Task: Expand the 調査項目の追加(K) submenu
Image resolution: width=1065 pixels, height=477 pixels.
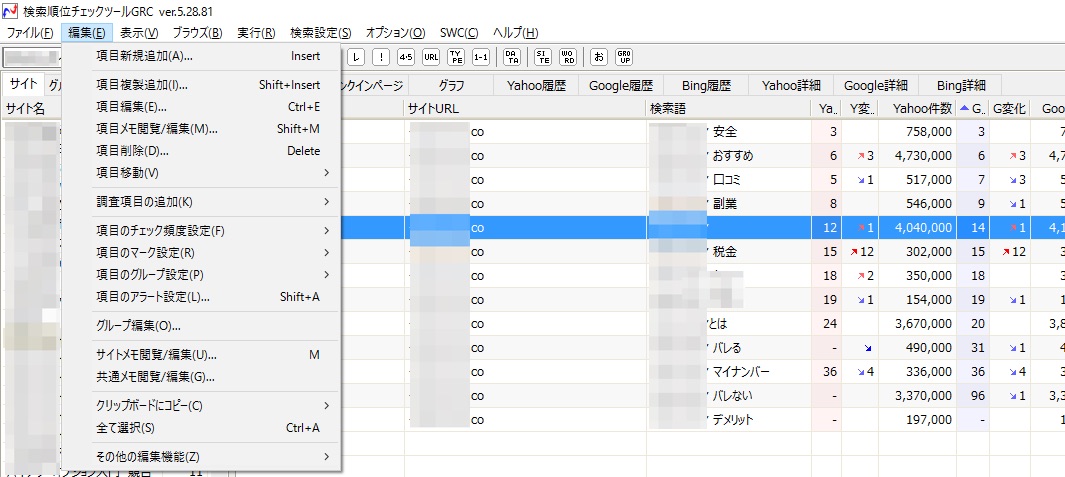Action: (202, 202)
